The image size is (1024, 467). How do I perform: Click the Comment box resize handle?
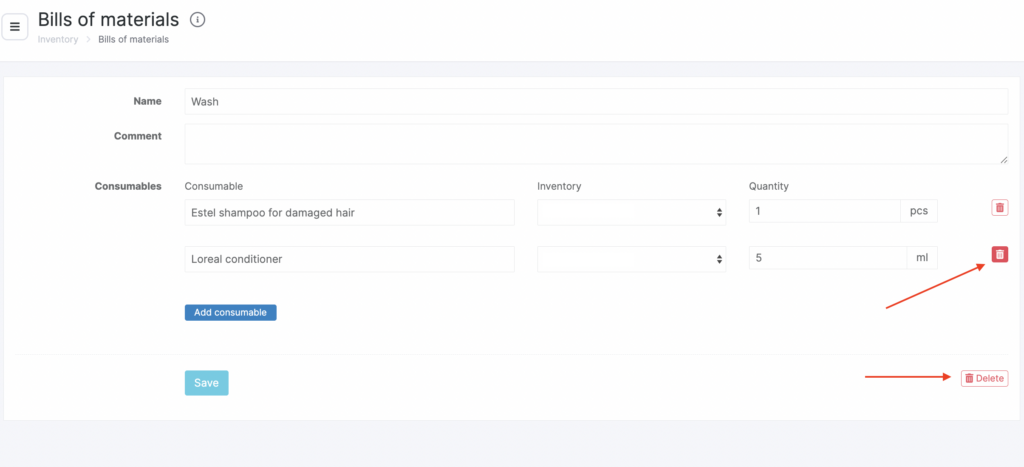point(1003,159)
